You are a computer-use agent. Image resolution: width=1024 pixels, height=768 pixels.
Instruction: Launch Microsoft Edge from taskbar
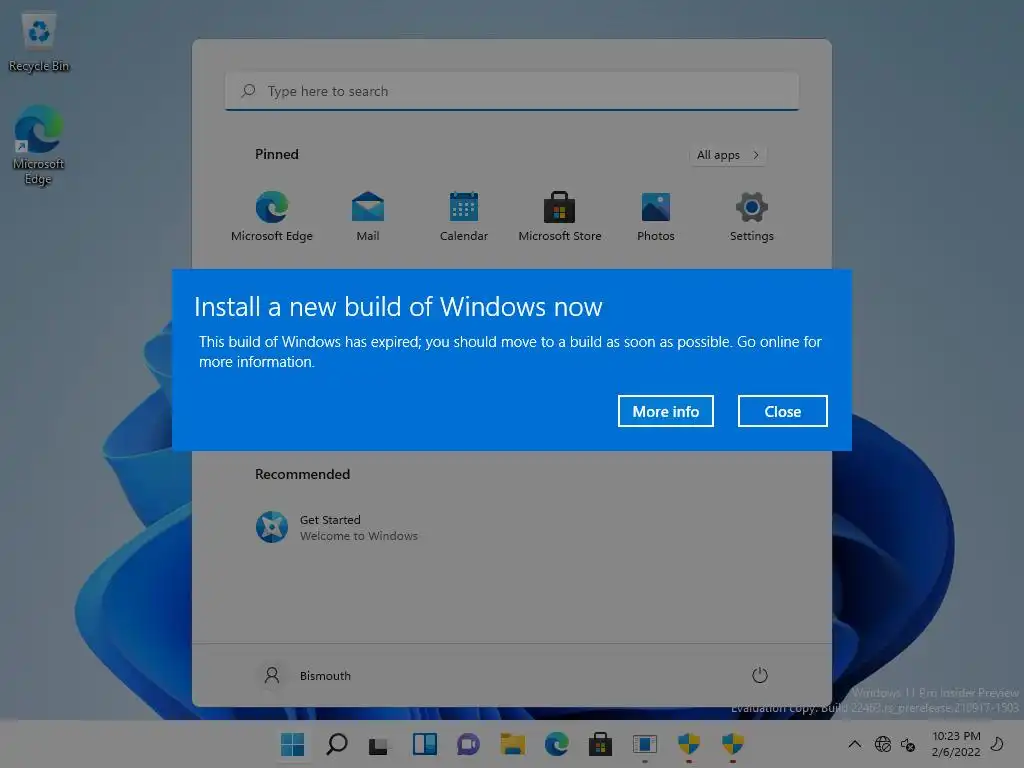point(556,744)
